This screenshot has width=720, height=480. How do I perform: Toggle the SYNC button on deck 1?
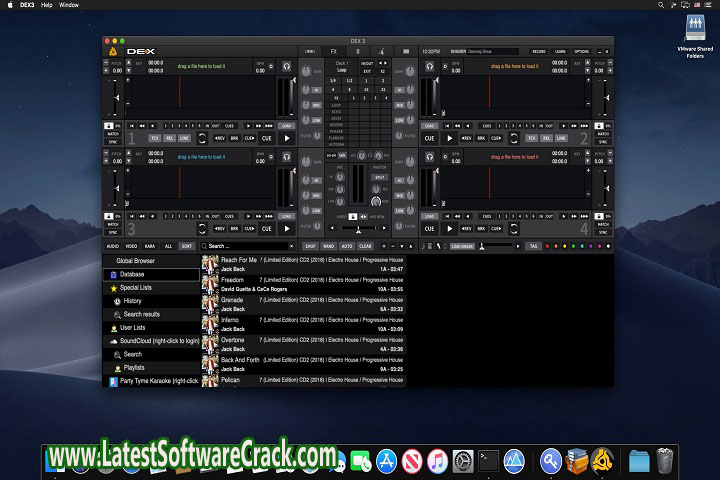(113, 142)
